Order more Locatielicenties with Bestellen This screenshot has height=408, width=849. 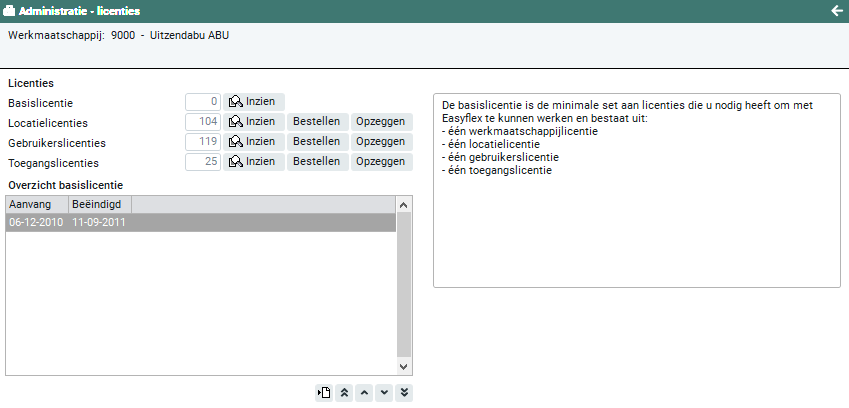[316, 121]
